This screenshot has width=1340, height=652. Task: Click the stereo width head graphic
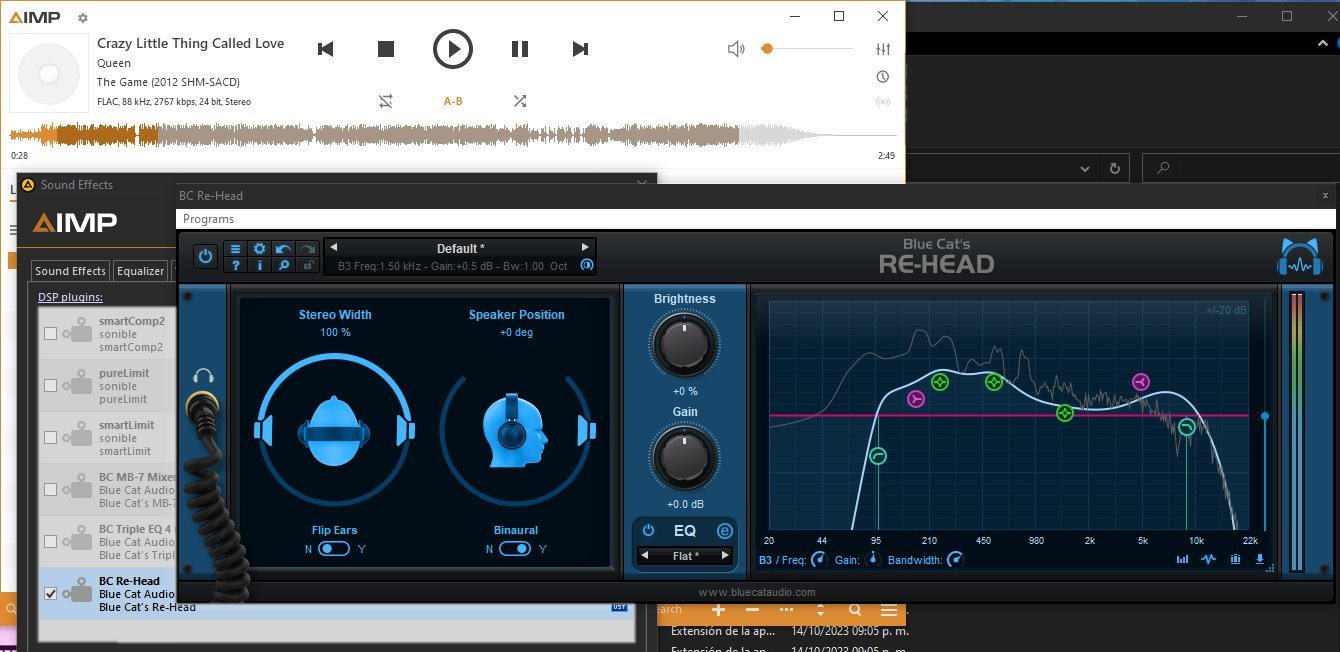tap(335, 431)
